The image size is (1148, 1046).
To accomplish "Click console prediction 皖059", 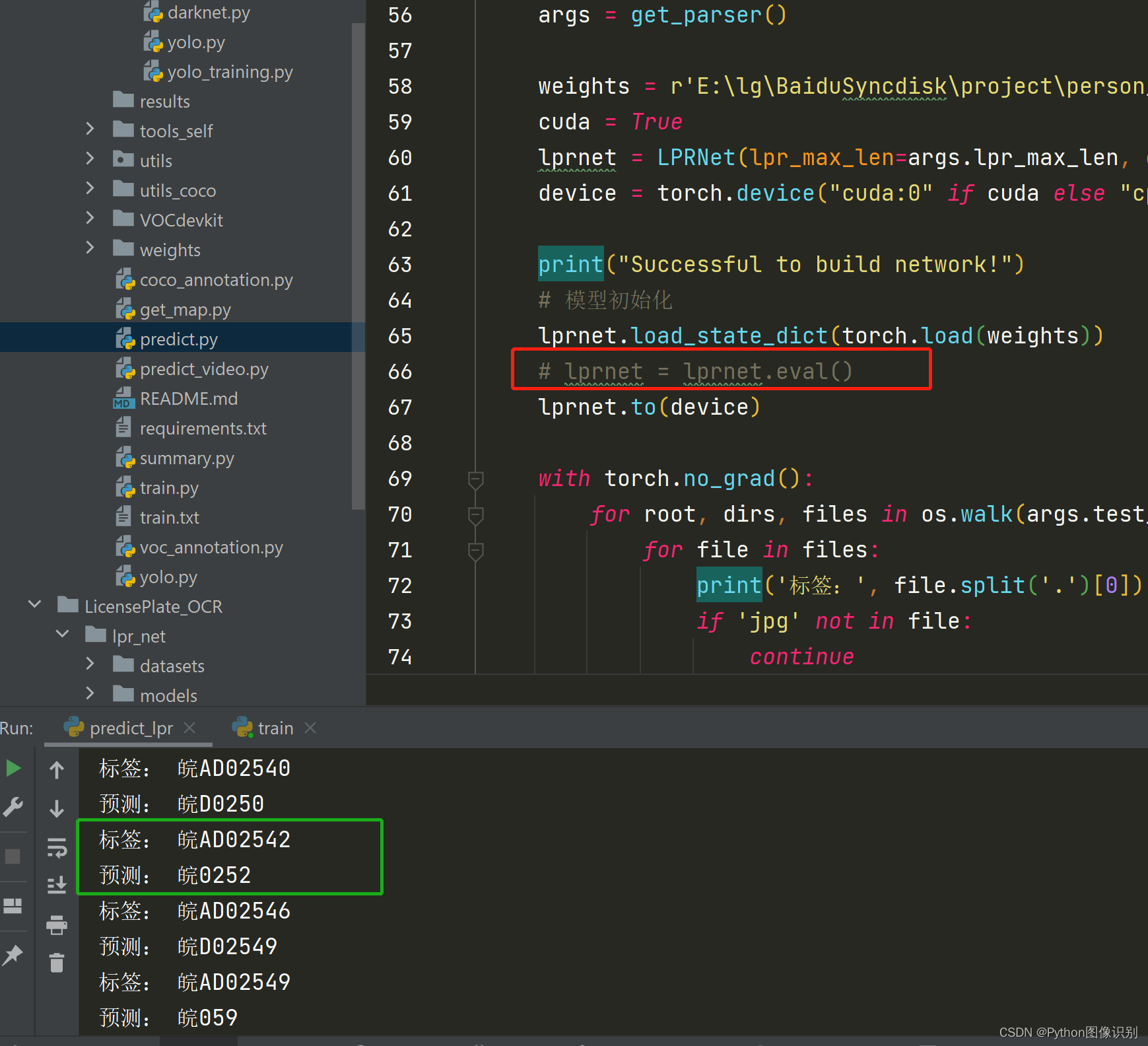I will point(208,1018).
